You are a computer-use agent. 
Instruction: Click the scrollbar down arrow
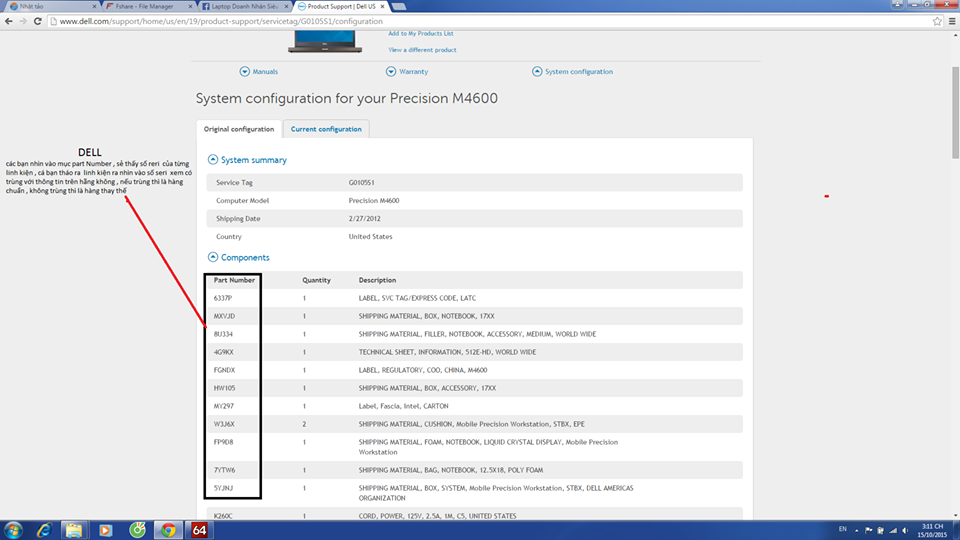point(956,516)
